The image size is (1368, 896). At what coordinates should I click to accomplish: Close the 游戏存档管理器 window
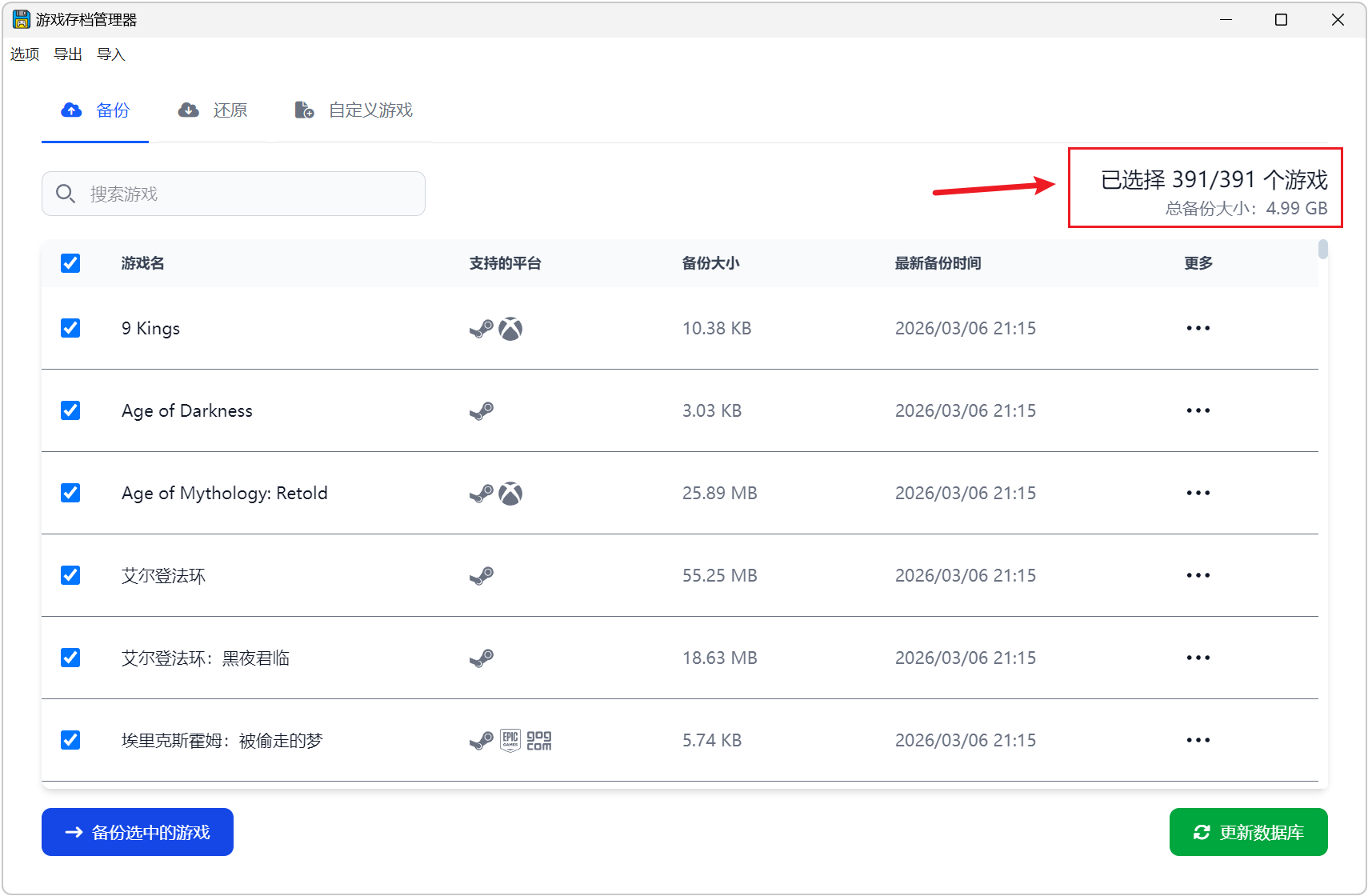pos(1338,19)
